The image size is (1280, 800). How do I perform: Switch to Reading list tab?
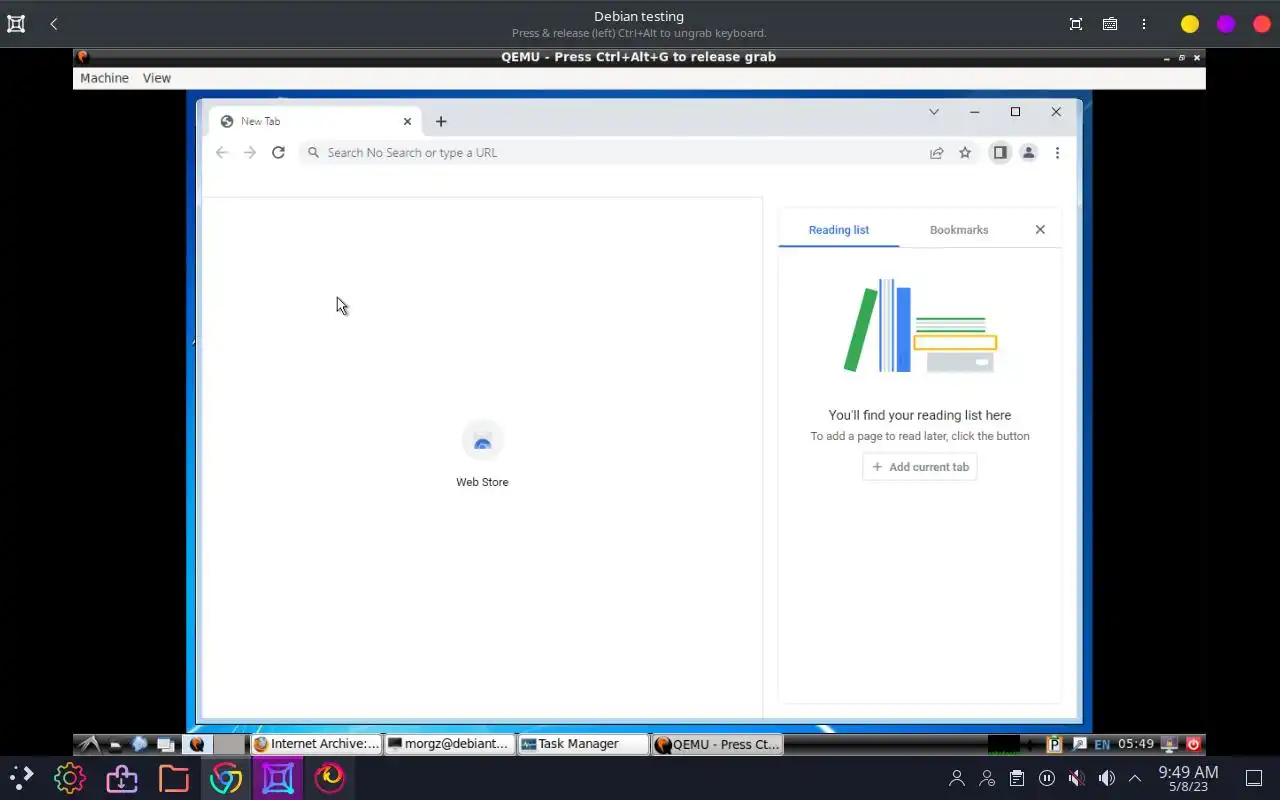839,230
